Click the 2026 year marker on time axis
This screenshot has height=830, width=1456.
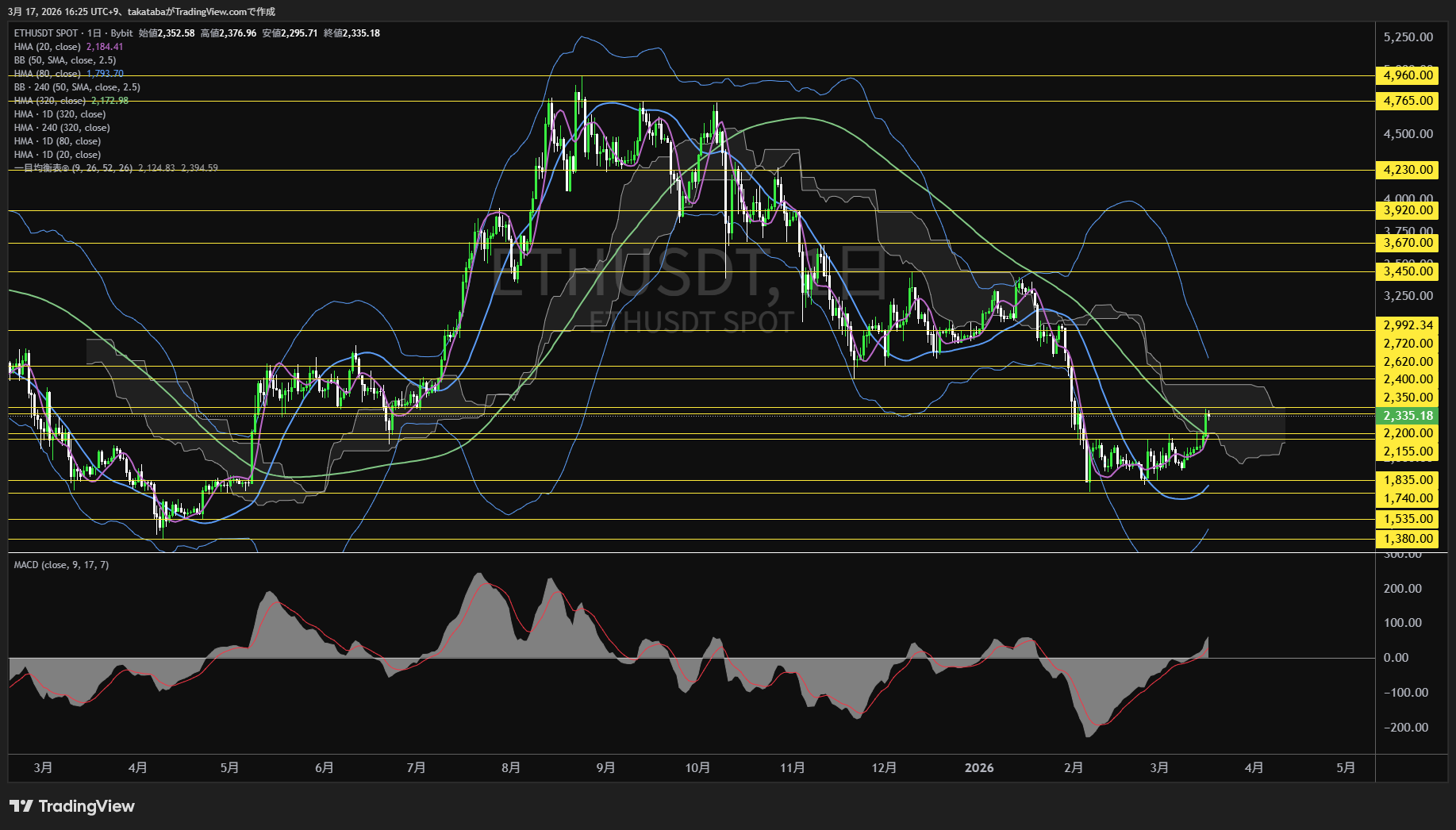[978, 767]
